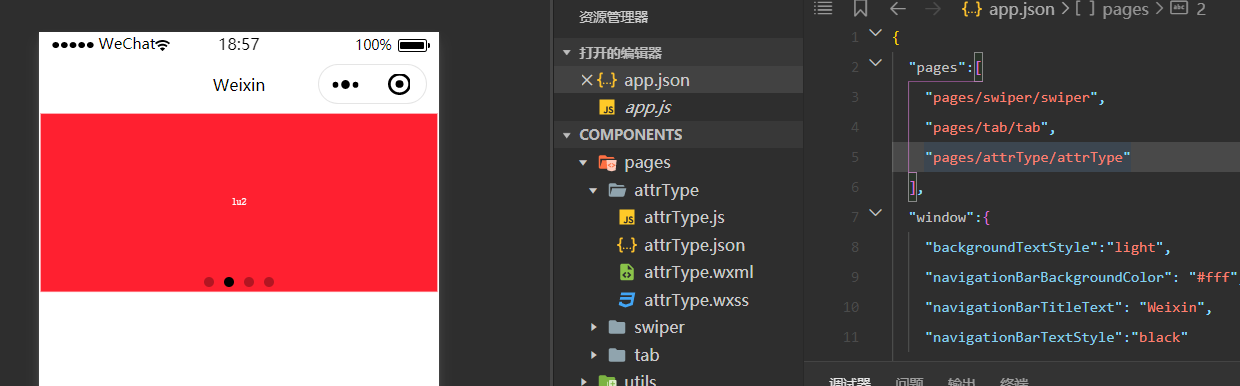Click the simulator WiFi signal icon
Viewport: 1240px width, 386px height.
pos(164,45)
